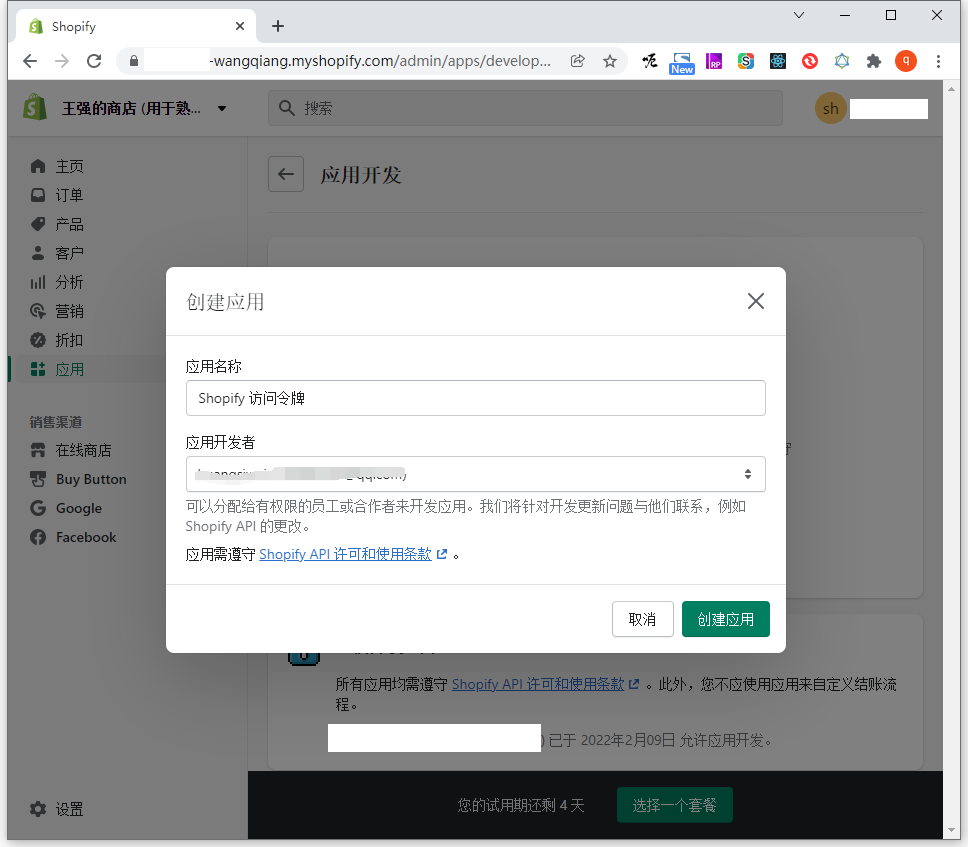
Task: Open 主页 in the sidebar
Action: 69,166
